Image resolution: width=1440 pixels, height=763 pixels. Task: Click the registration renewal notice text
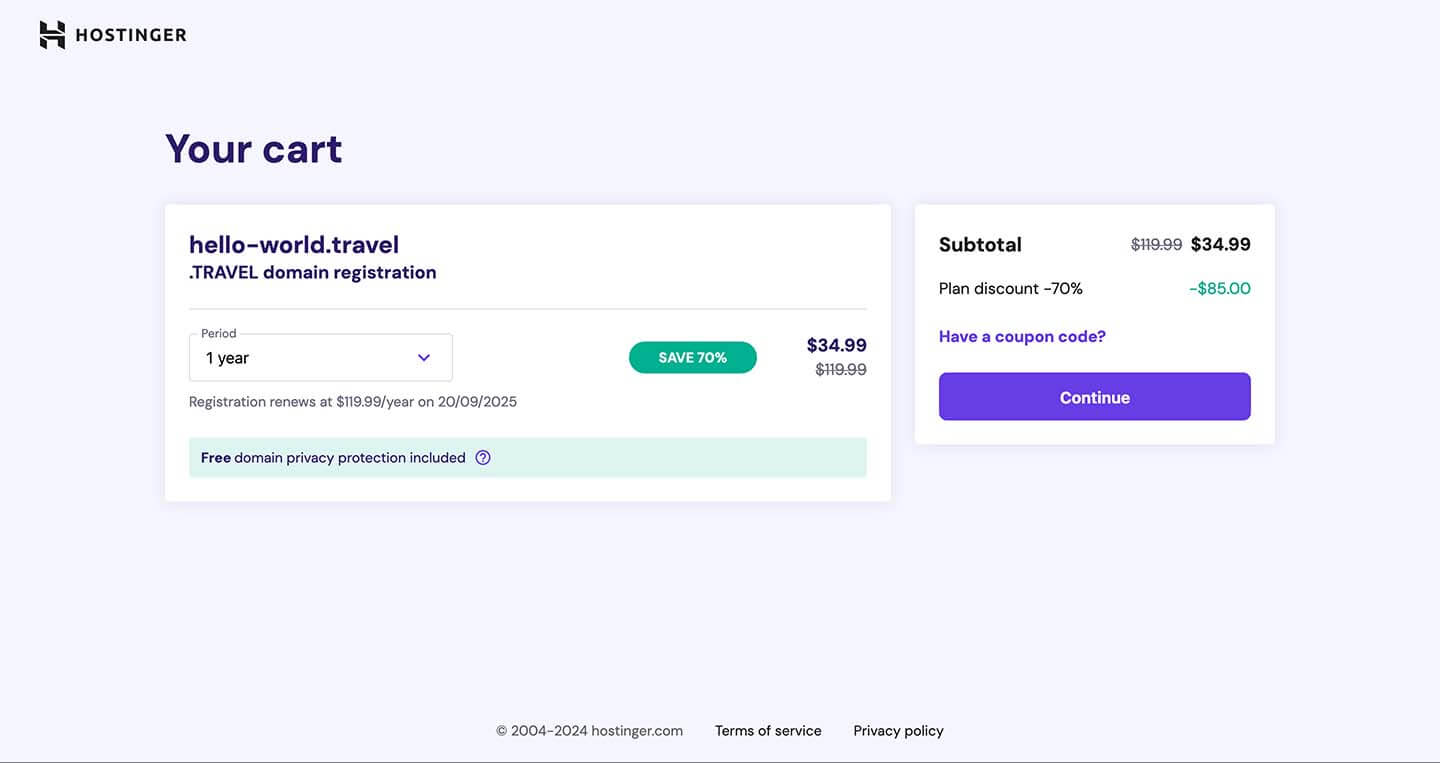[x=353, y=402]
